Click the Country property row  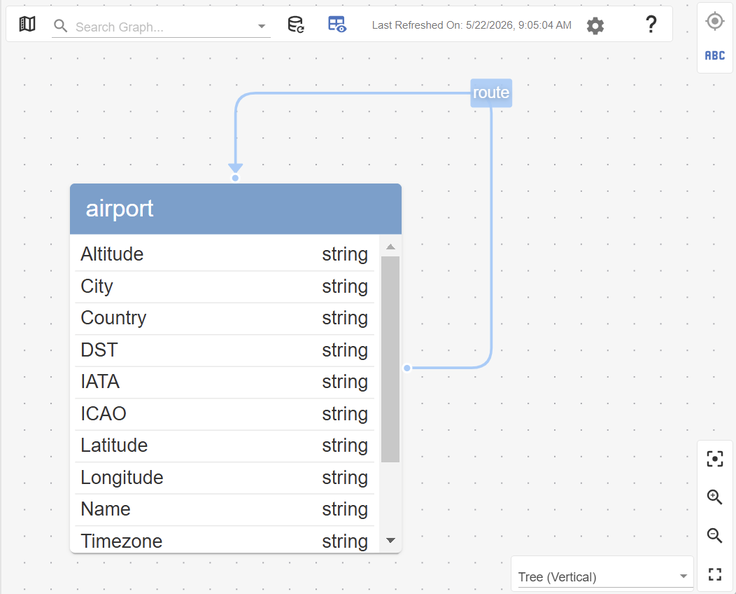(x=224, y=318)
